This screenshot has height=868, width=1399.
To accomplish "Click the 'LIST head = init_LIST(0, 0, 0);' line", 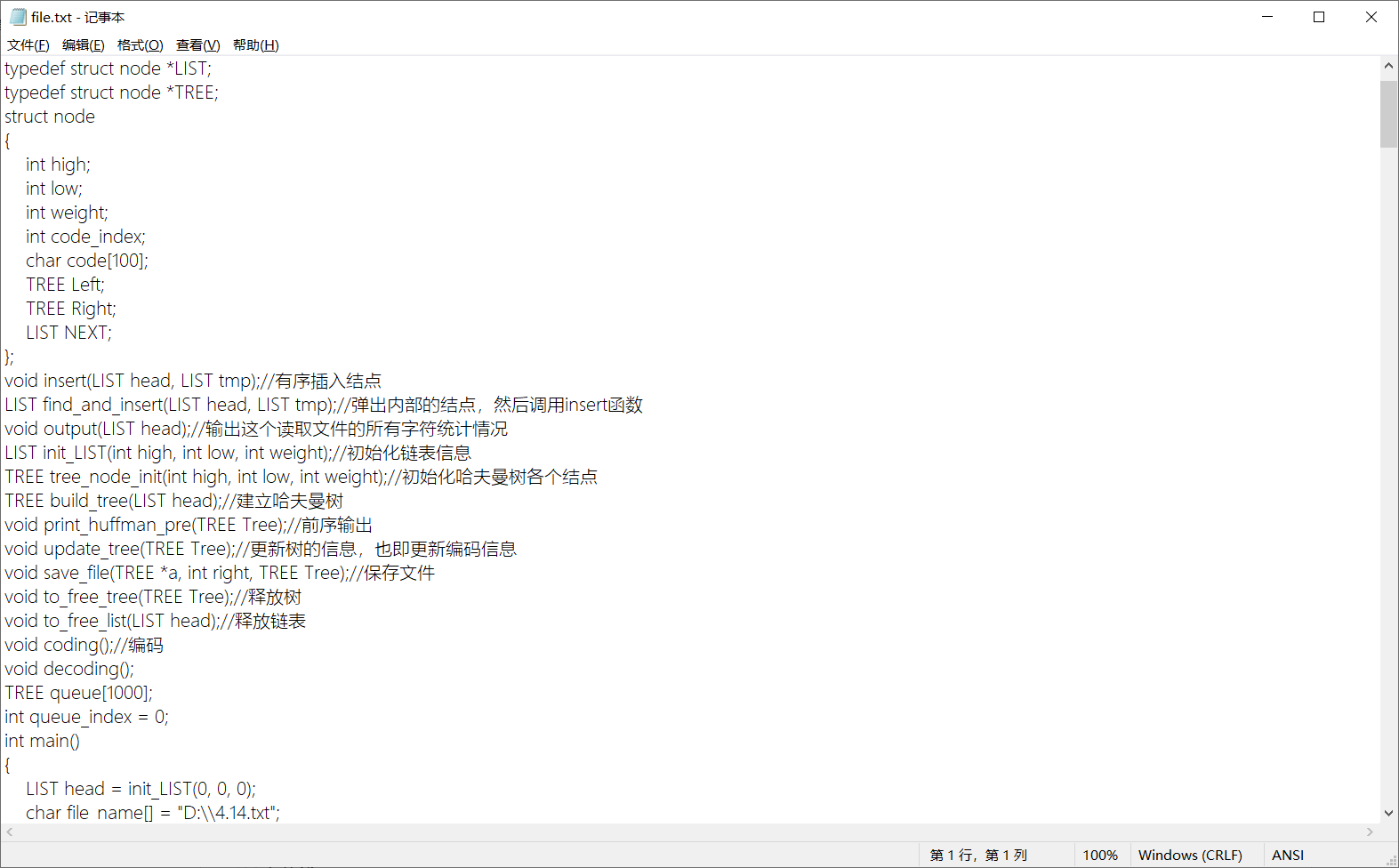I will (x=141, y=789).
